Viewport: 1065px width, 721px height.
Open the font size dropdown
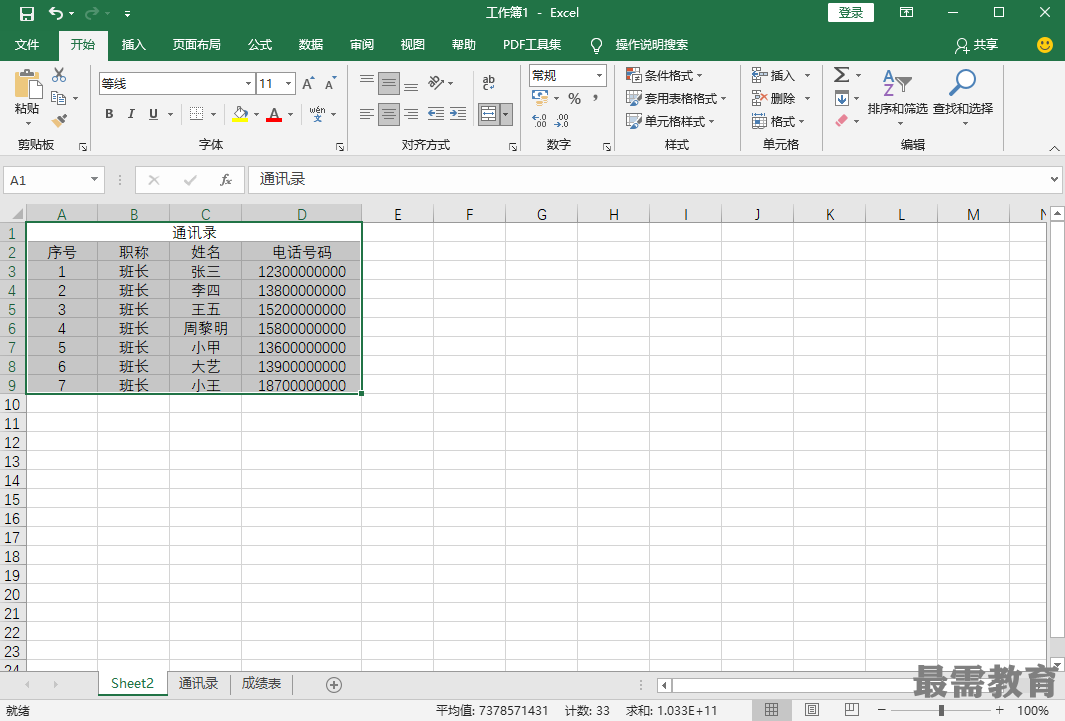289,84
